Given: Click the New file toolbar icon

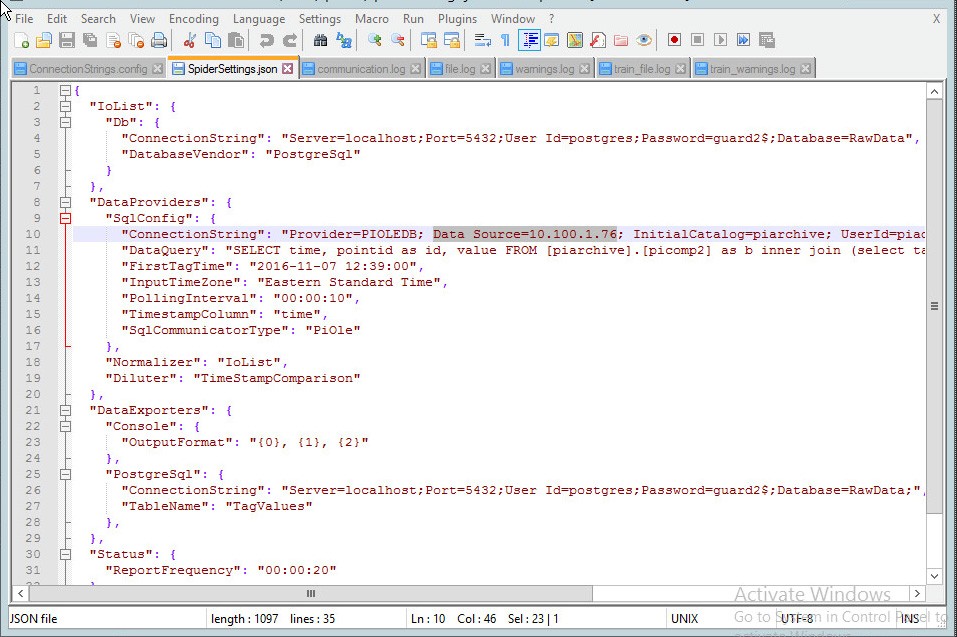Looking at the screenshot, I should pos(22,40).
